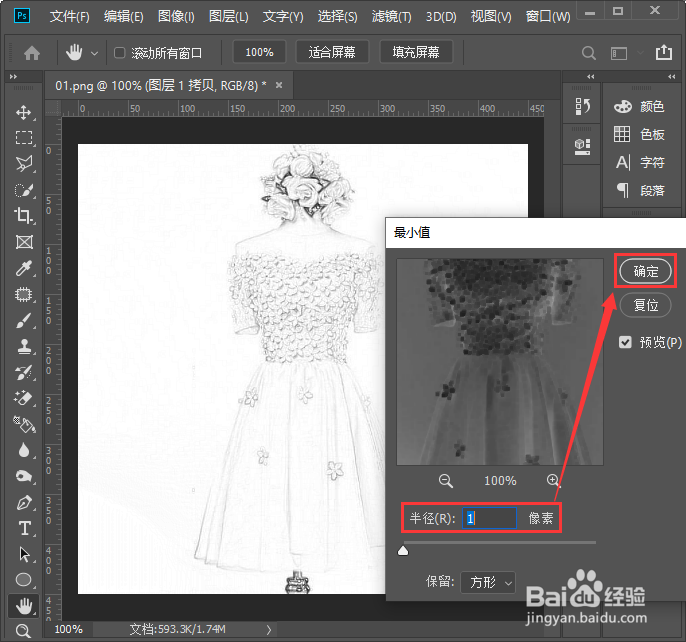Image resolution: width=686 pixels, height=642 pixels.
Task: Click the 最小值 filter preview image
Action: pos(500,361)
